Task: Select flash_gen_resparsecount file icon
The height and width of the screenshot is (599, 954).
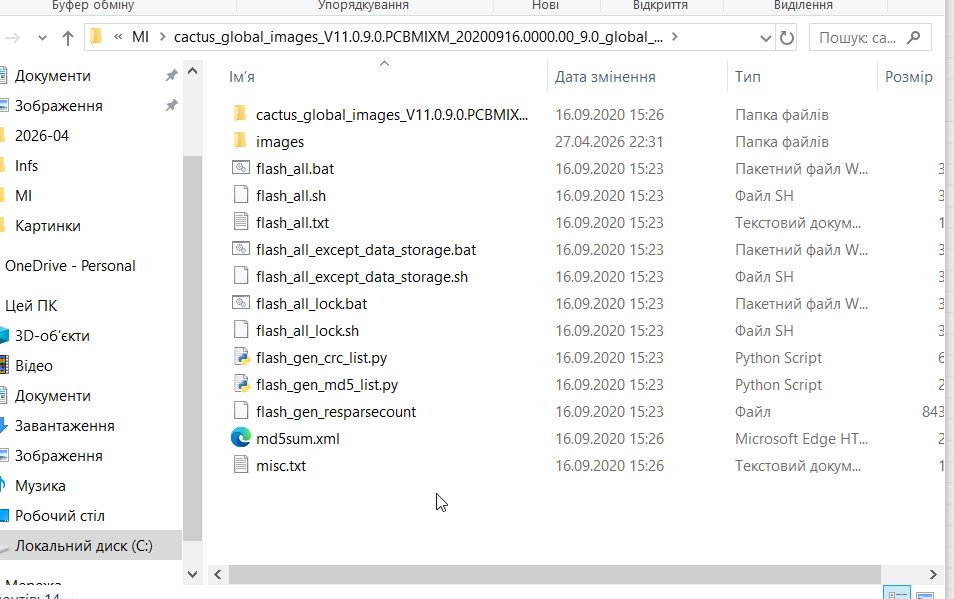Action: coord(241,411)
